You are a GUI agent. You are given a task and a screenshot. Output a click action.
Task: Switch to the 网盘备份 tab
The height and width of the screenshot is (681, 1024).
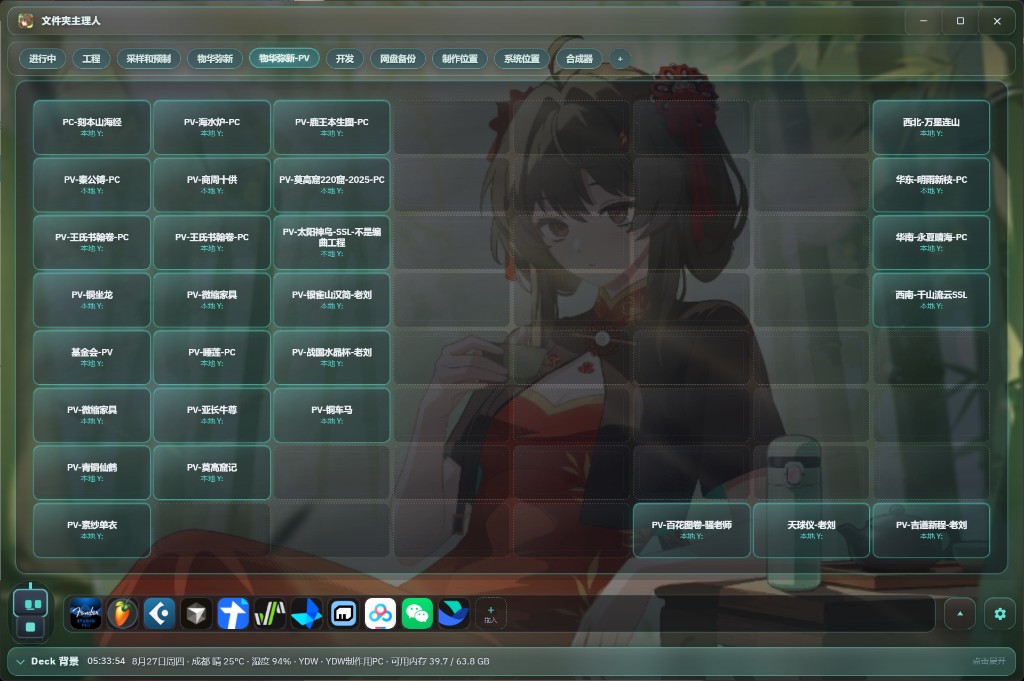[x=398, y=59]
